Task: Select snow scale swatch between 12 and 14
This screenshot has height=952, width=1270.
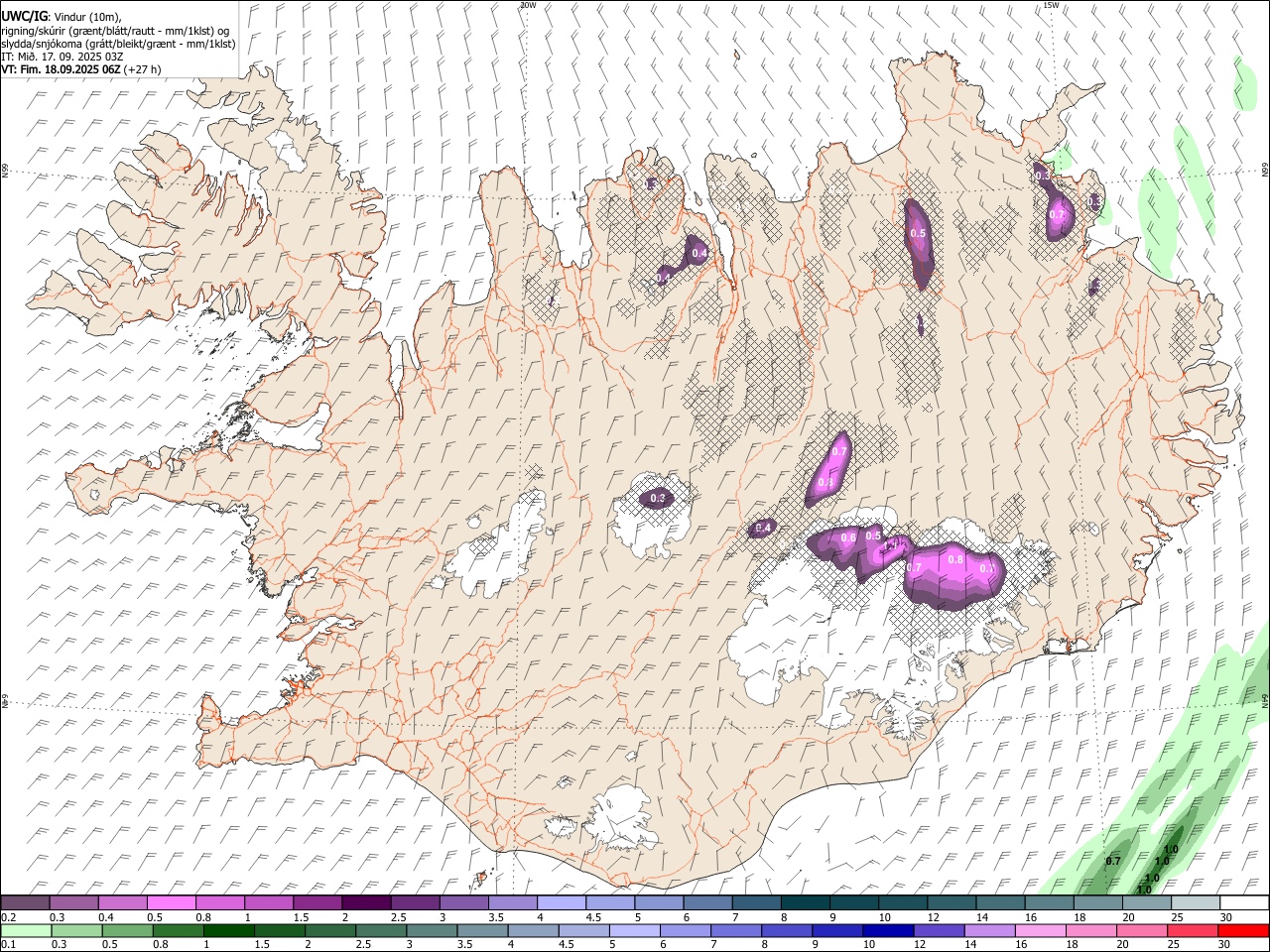Action: pyautogui.click(x=951, y=903)
